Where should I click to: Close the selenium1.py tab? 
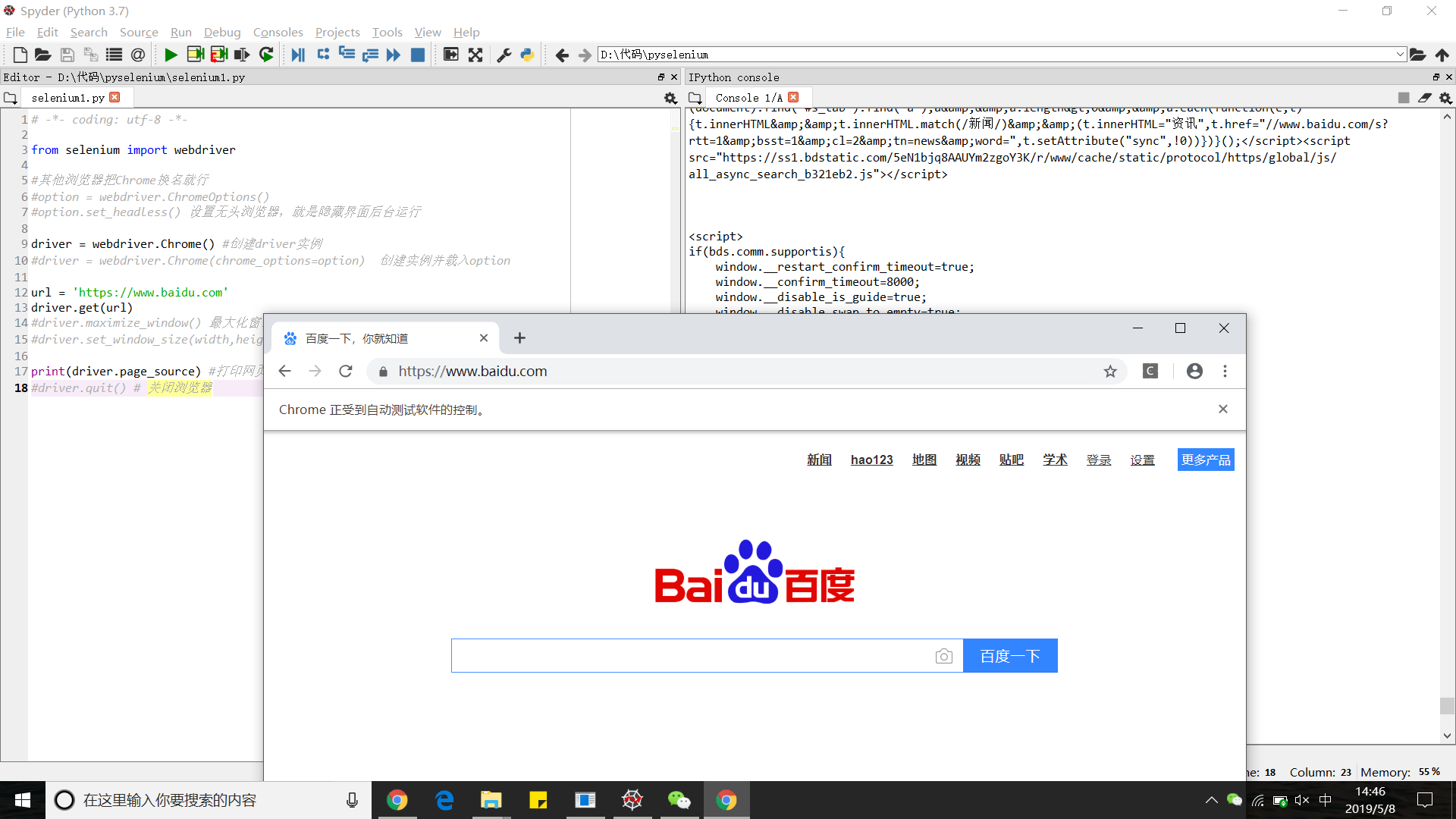115,97
